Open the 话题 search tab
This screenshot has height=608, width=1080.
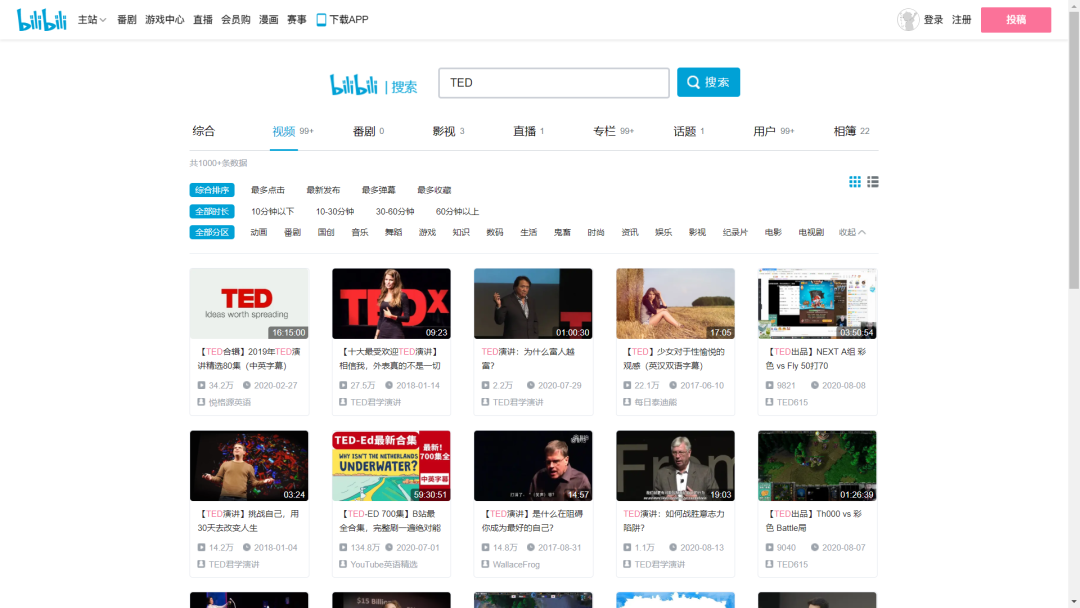(688, 131)
